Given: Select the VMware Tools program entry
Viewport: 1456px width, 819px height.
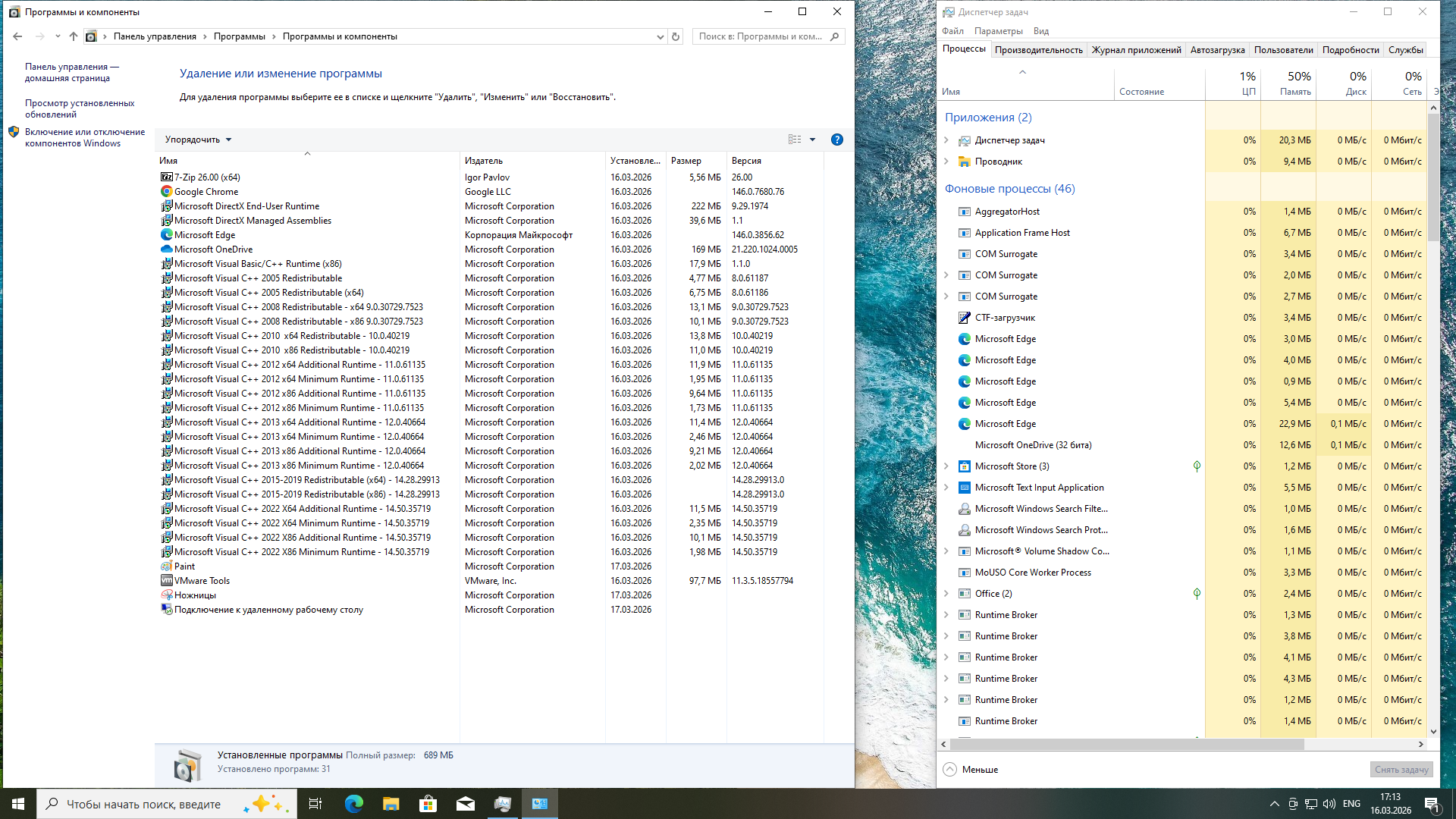Looking at the screenshot, I should click(x=202, y=581).
